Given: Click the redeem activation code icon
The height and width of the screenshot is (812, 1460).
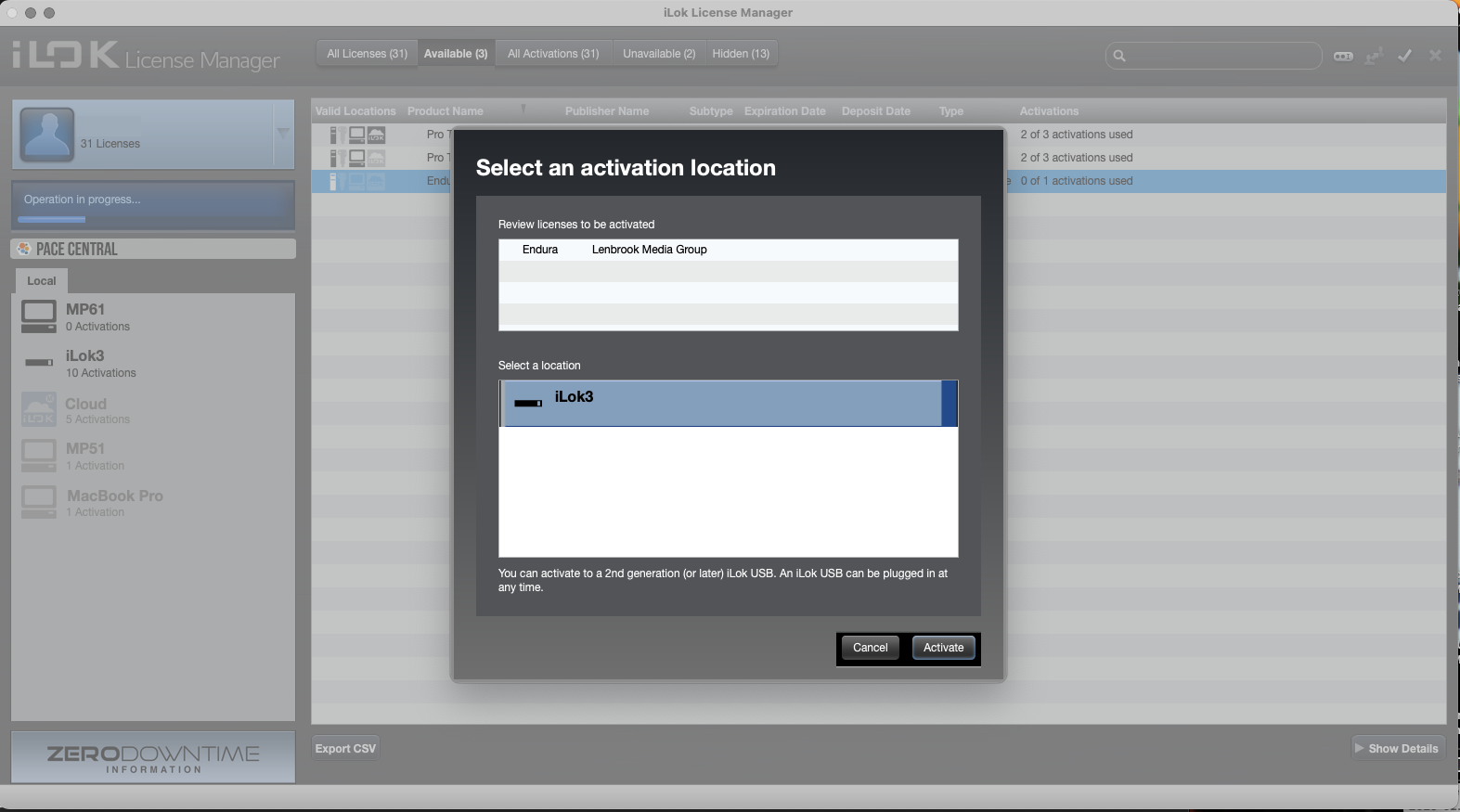Looking at the screenshot, I should pos(1343,56).
